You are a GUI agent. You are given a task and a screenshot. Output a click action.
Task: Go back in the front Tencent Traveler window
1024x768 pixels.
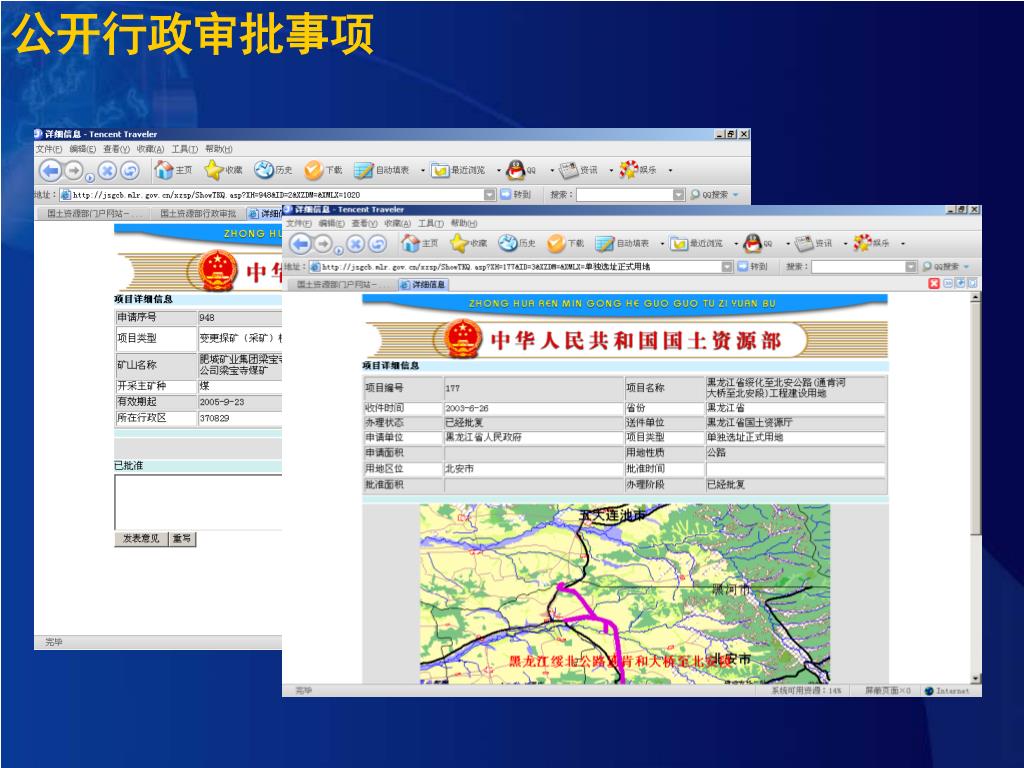point(300,244)
